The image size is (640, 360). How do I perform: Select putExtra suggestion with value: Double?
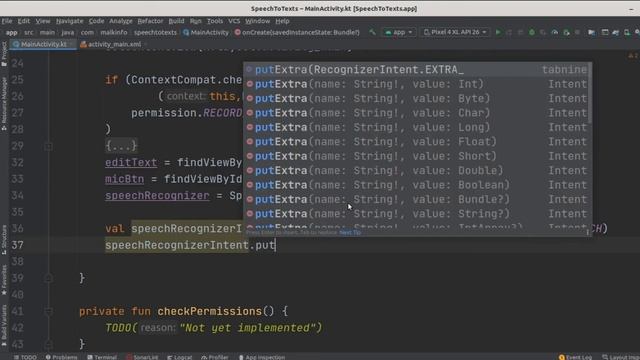tap(416, 171)
